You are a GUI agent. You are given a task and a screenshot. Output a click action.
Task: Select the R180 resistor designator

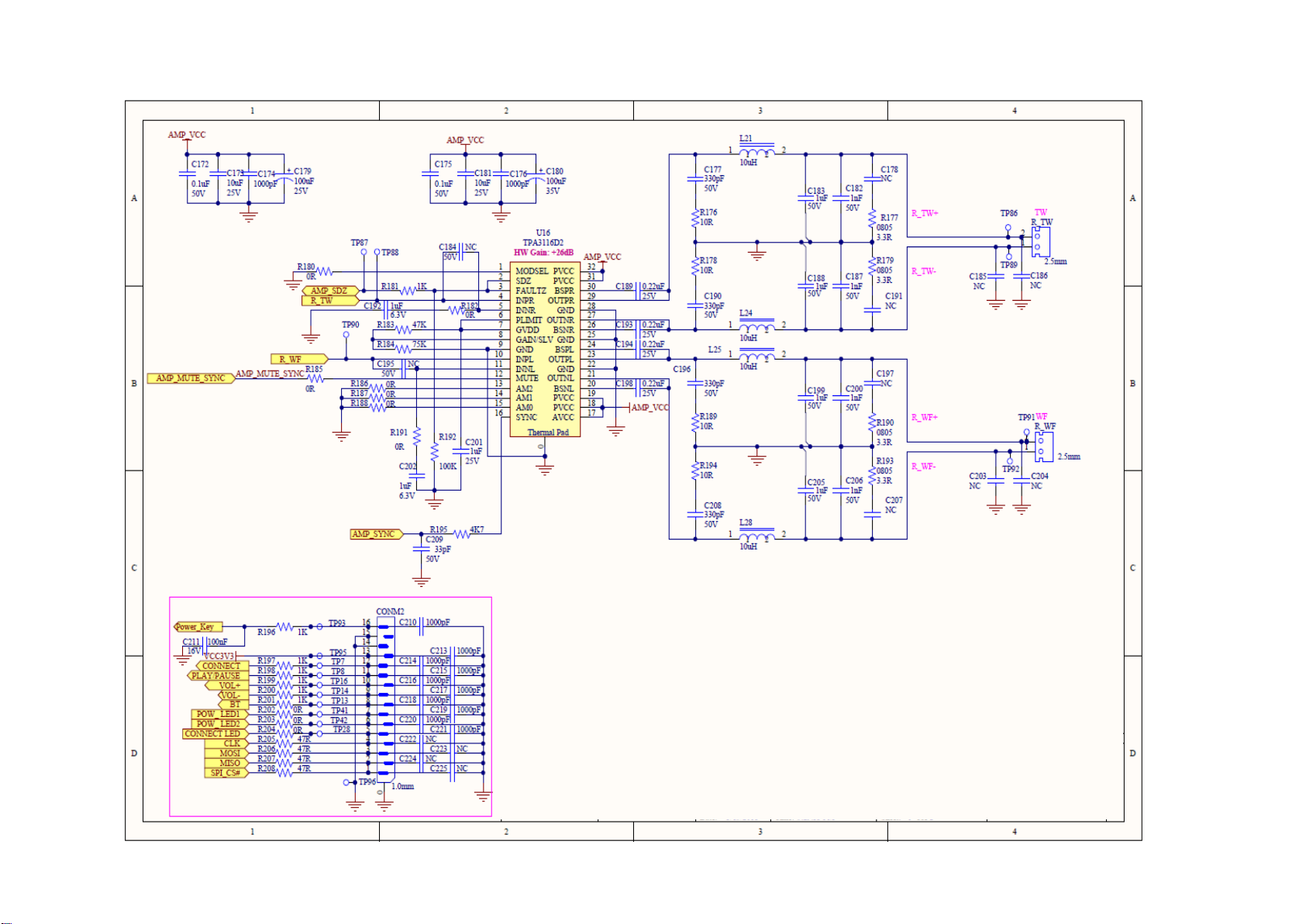(x=306, y=267)
